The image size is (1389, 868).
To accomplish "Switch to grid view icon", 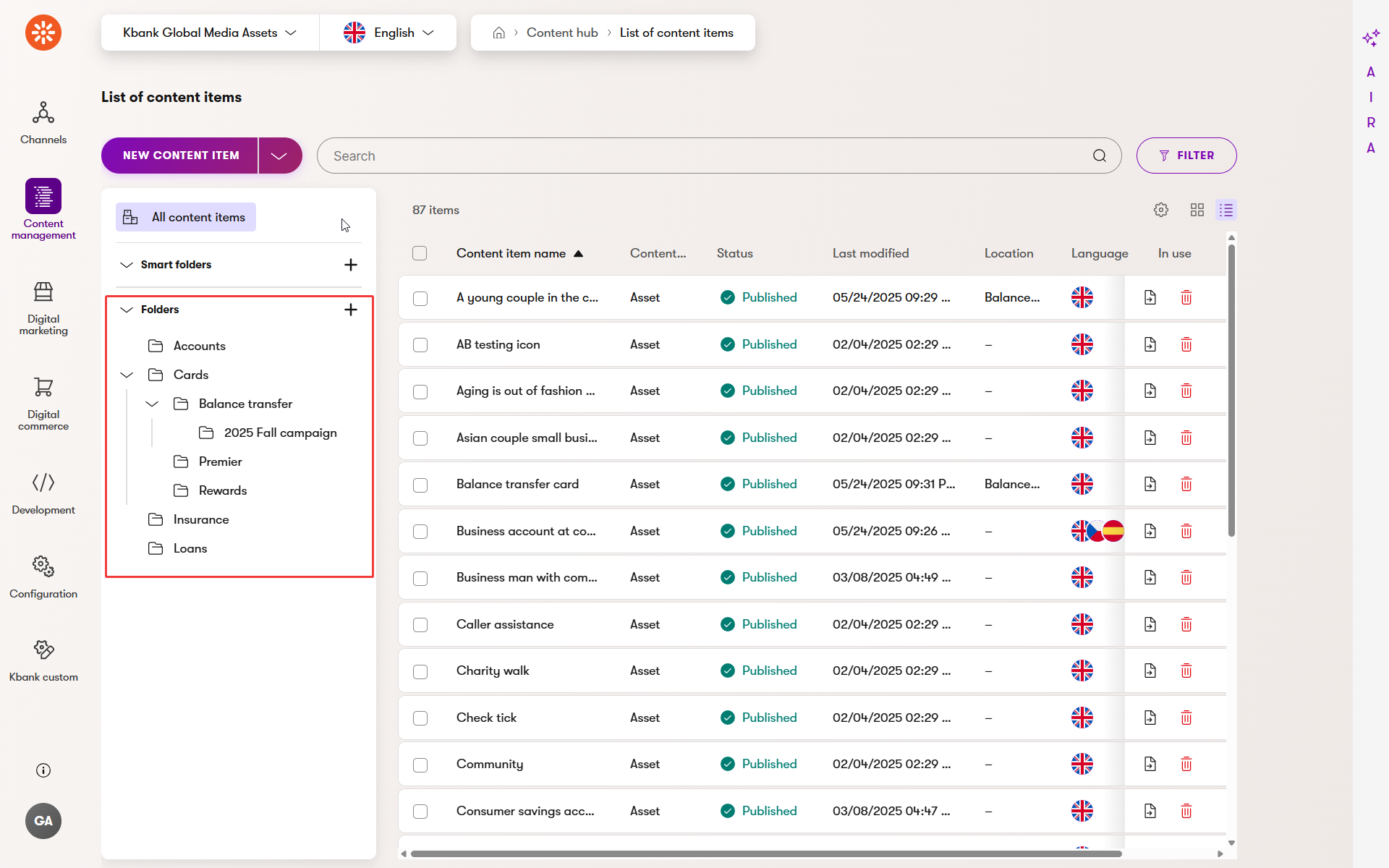I will click(1197, 210).
